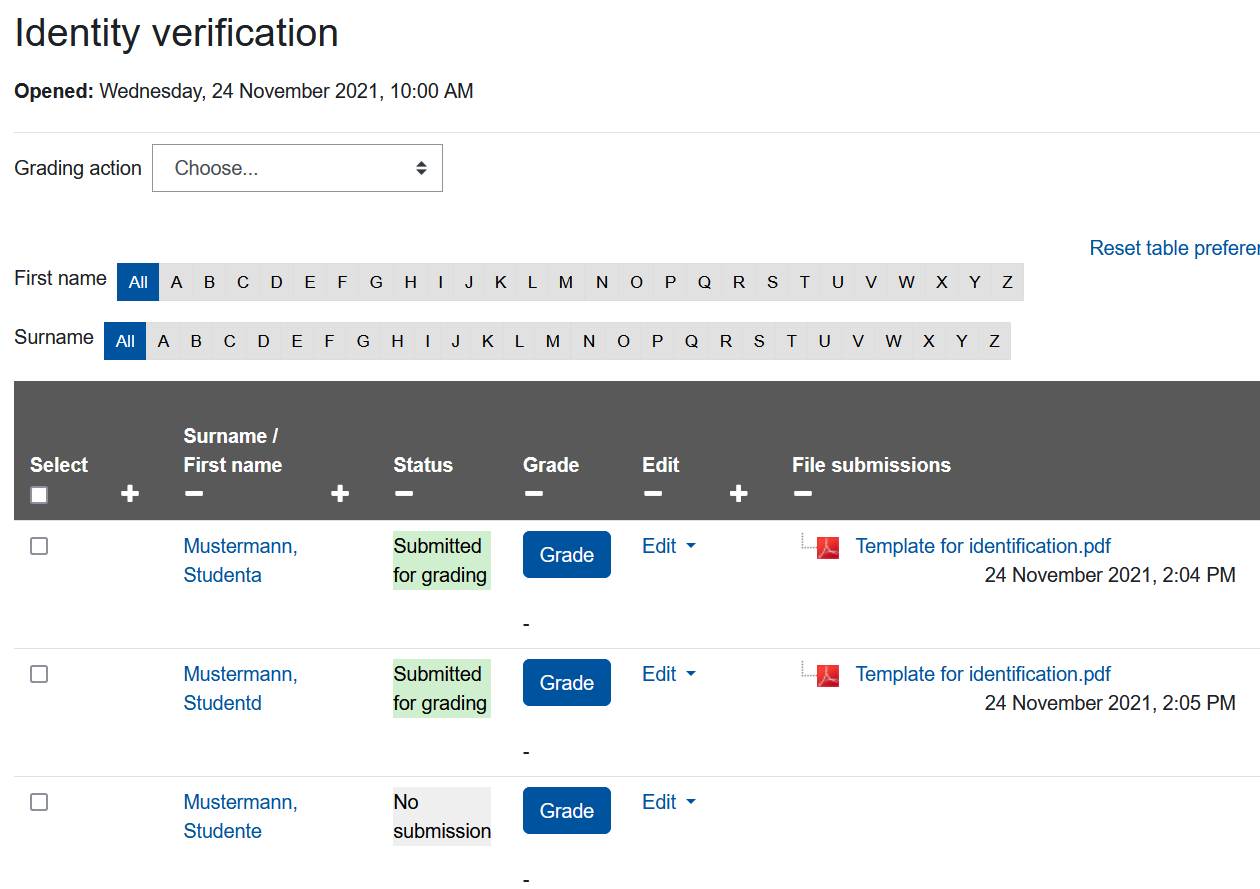
Task: Click minus icon under Edit column header
Action: [x=652, y=494]
